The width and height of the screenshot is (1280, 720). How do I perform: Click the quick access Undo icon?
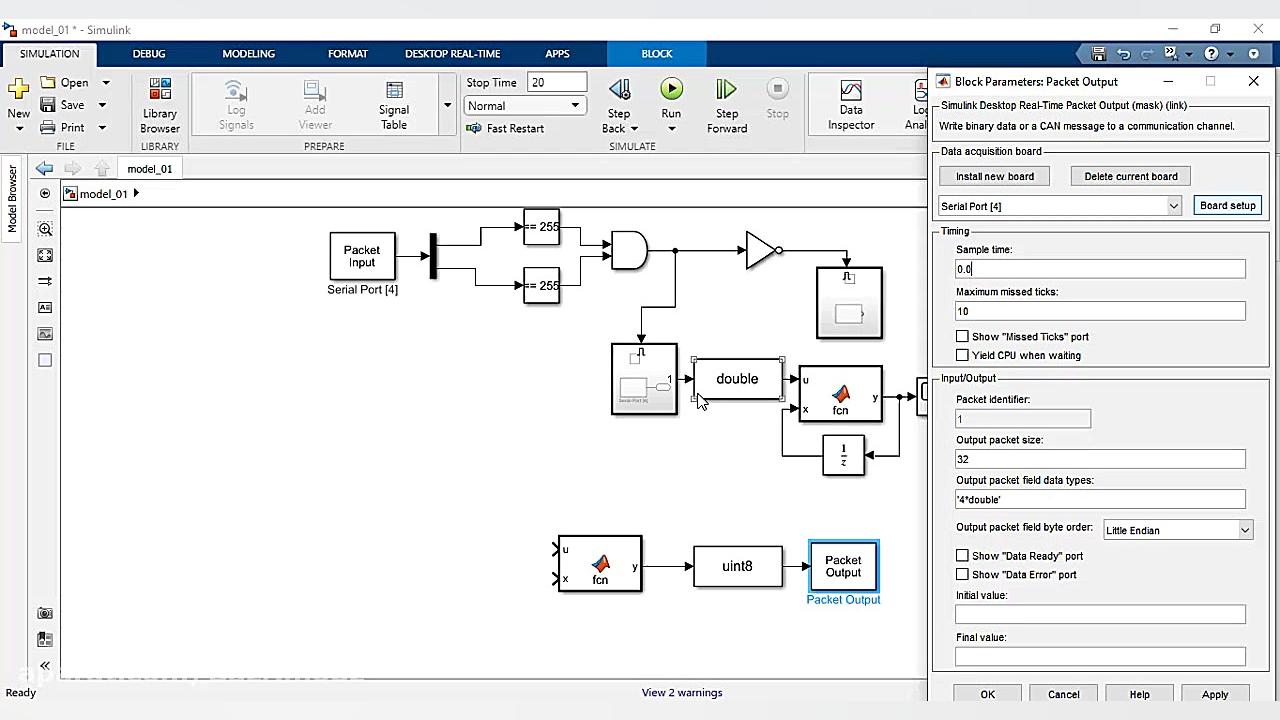pyautogui.click(x=1123, y=54)
